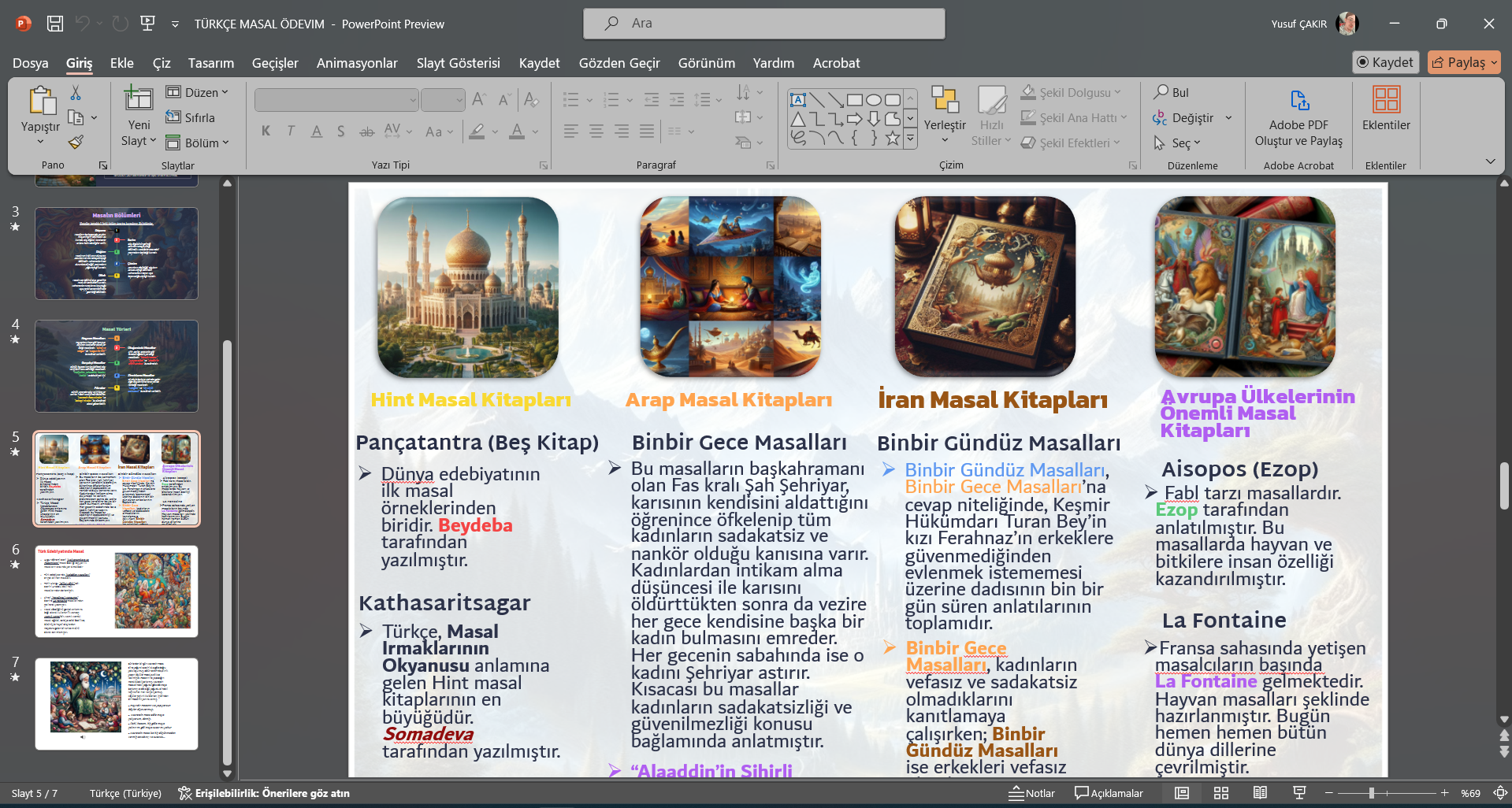The width and height of the screenshot is (1512, 808).
Task: Open the Şekil Dolgusu dropdown
Action: tap(1072, 92)
